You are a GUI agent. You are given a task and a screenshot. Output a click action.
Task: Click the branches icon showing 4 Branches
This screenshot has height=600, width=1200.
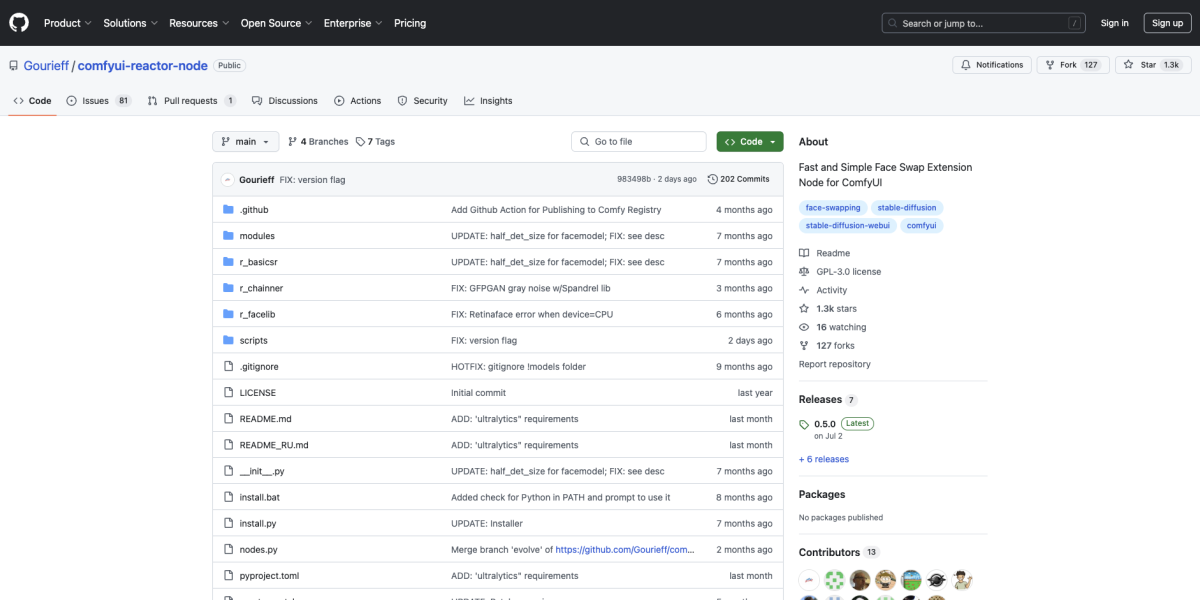tap(293, 142)
